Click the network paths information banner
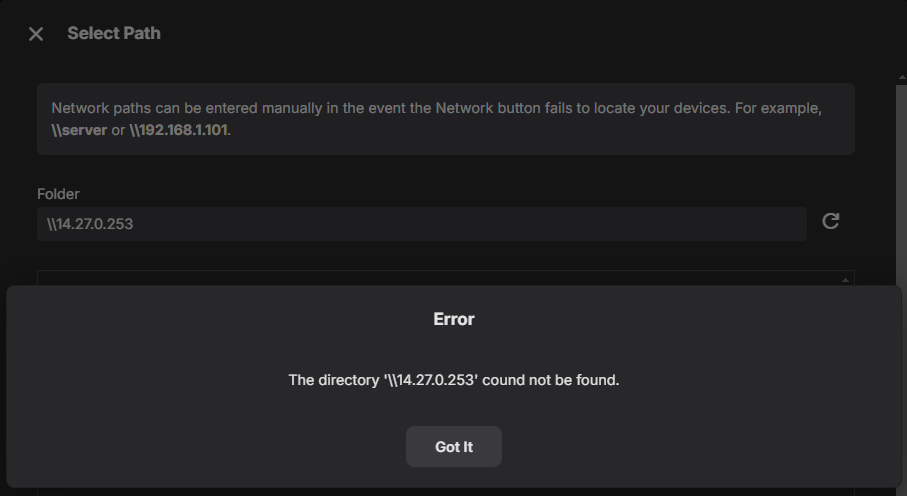This screenshot has height=496, width=907. click(x=446, y=119)
